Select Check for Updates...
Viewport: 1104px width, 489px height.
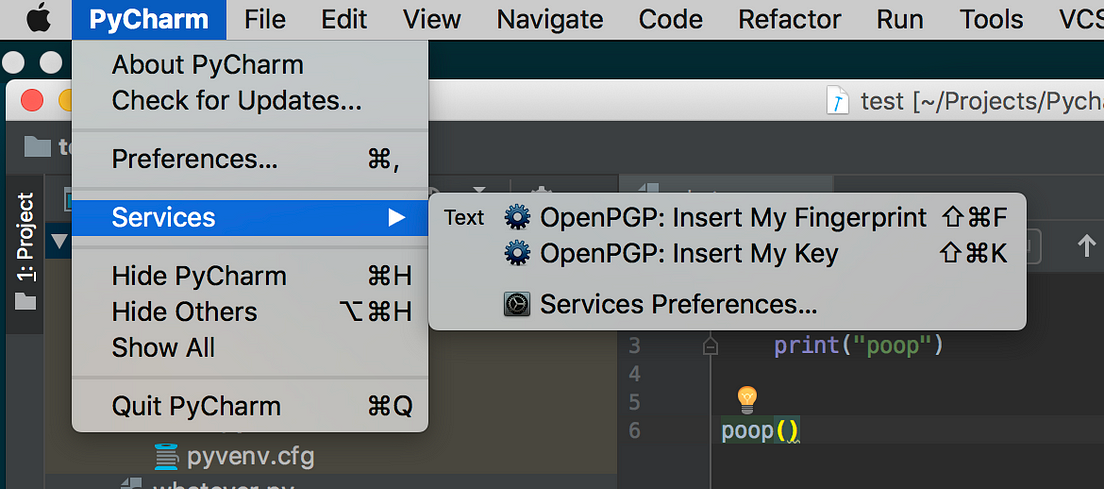(x=250, y=101)
